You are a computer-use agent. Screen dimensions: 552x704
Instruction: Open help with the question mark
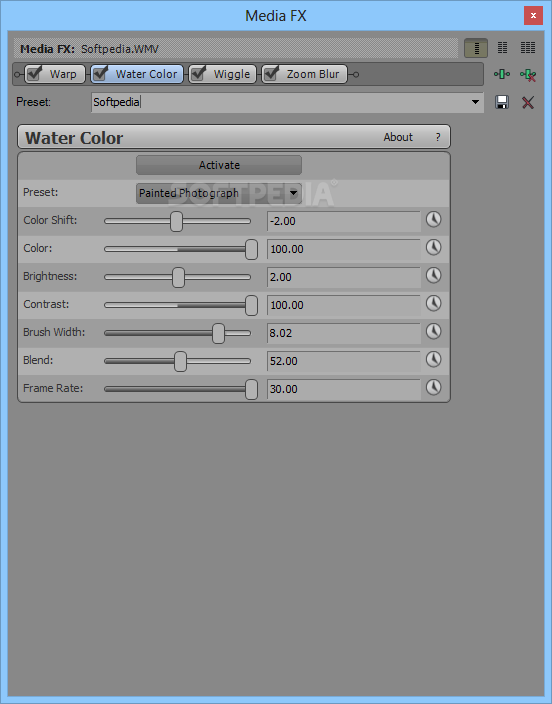click(438, 137)
